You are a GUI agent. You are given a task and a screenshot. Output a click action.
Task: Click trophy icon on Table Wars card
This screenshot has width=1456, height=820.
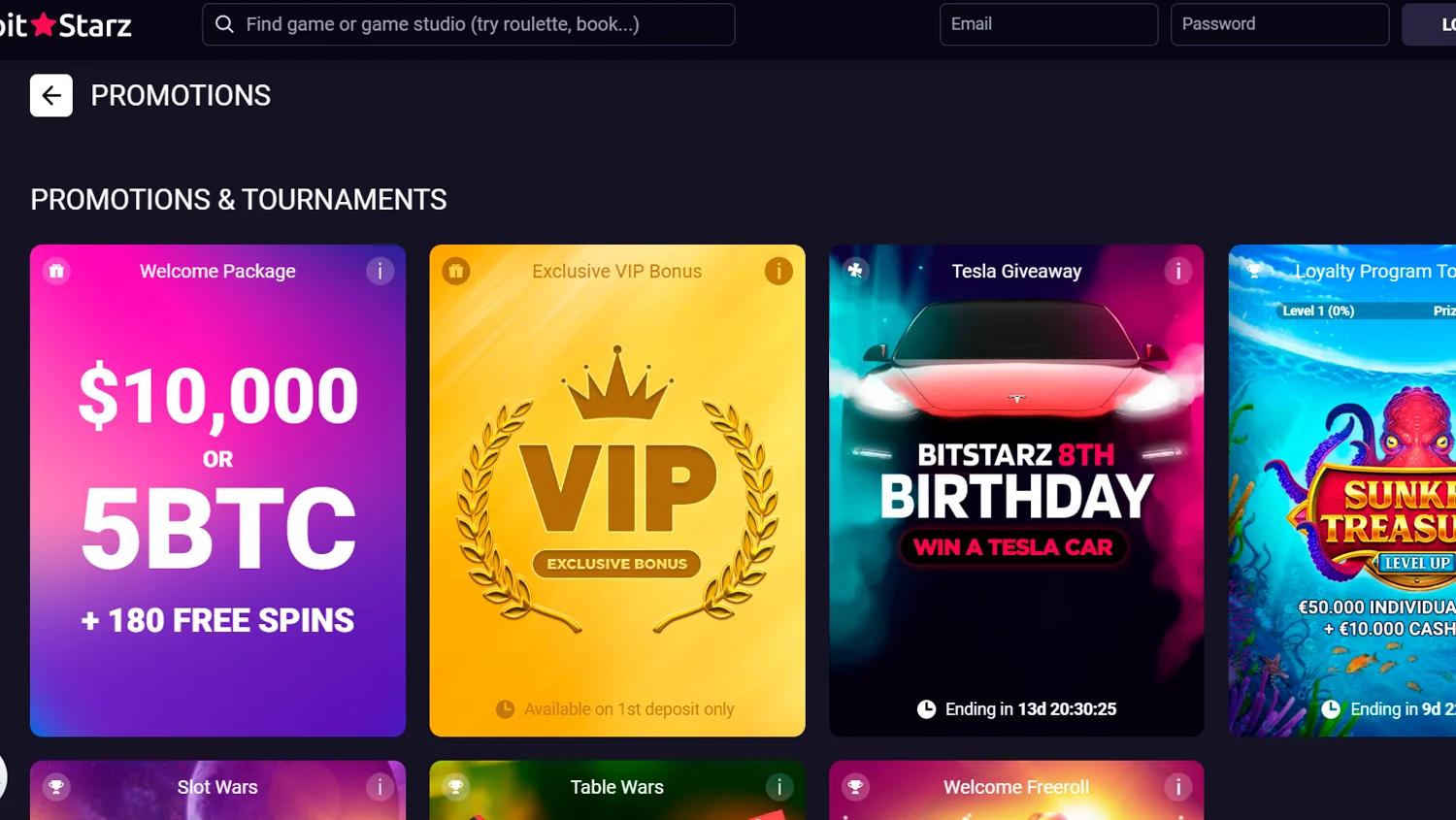pos(455,787)
